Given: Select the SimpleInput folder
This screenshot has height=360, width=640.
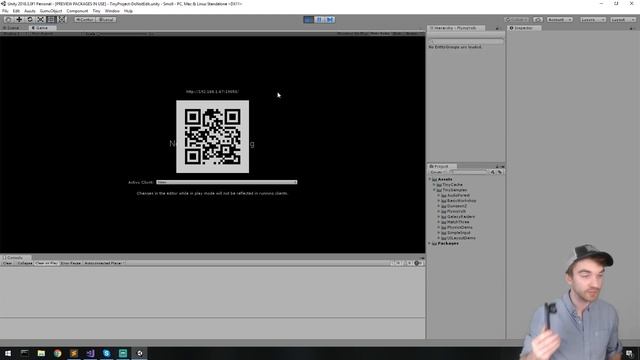Looking at the screenshot, I should click(456, 233).
